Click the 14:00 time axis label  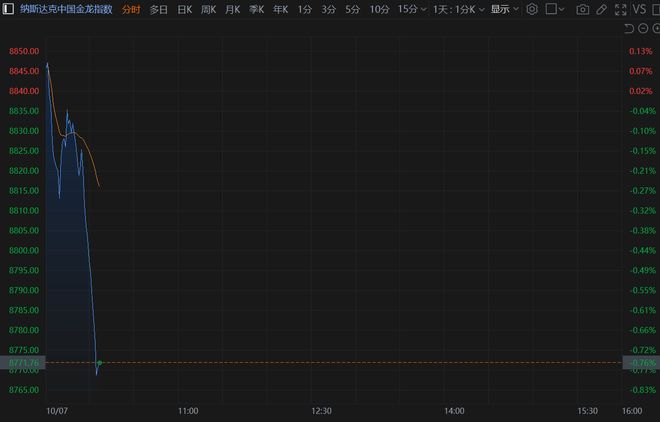tap(455, 411)
